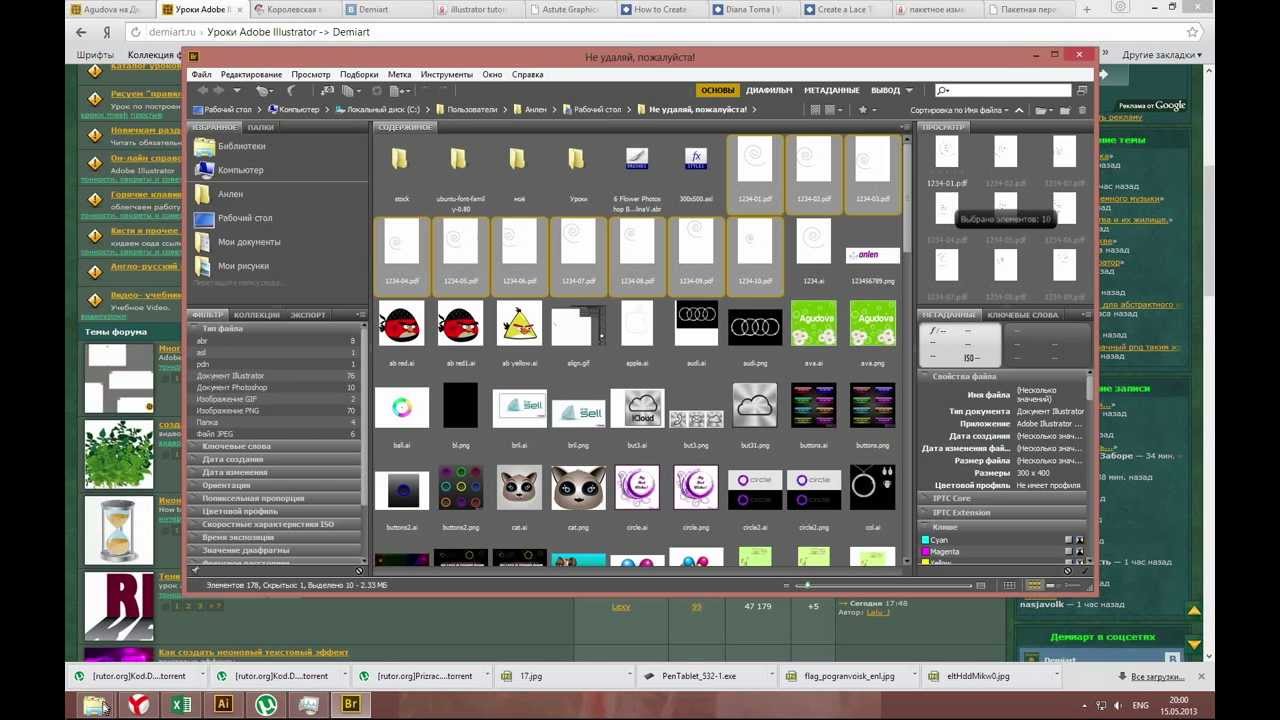The width and height of the screenshot is (1280, 720).
Task: Open Metadata panel flyout menu icon
Action: (1087, 315)
